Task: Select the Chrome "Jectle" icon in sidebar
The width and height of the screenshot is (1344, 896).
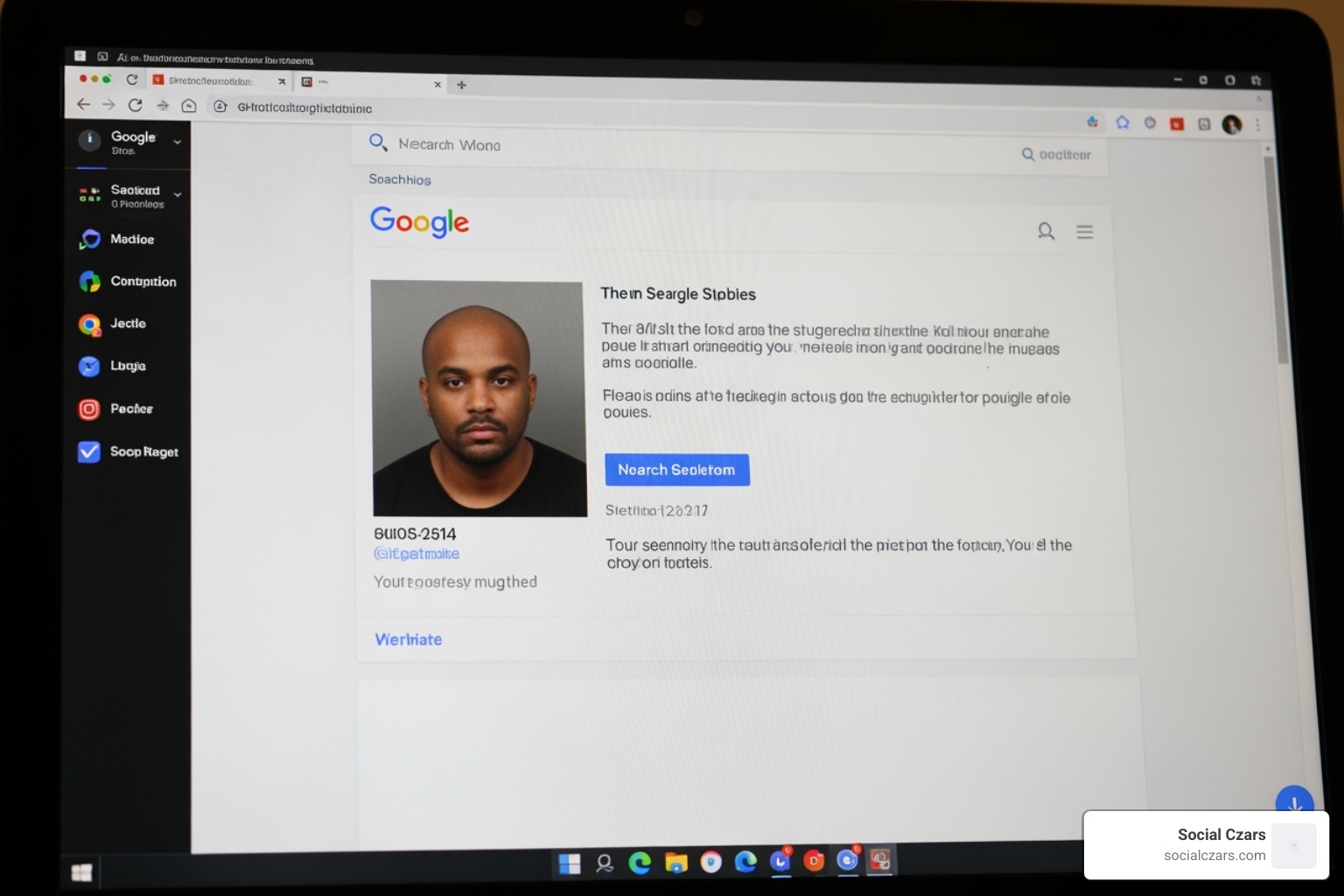Action: (88, 324)
